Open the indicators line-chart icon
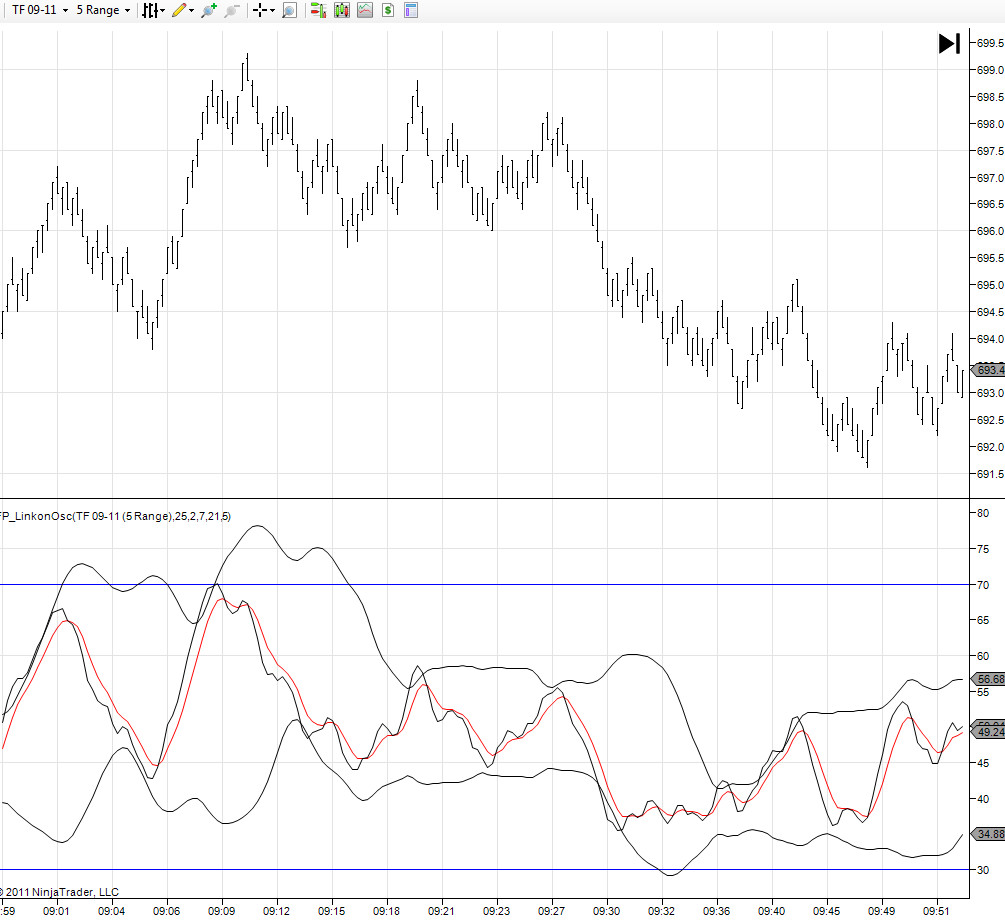1005x920 pixels. coord(365,10)
